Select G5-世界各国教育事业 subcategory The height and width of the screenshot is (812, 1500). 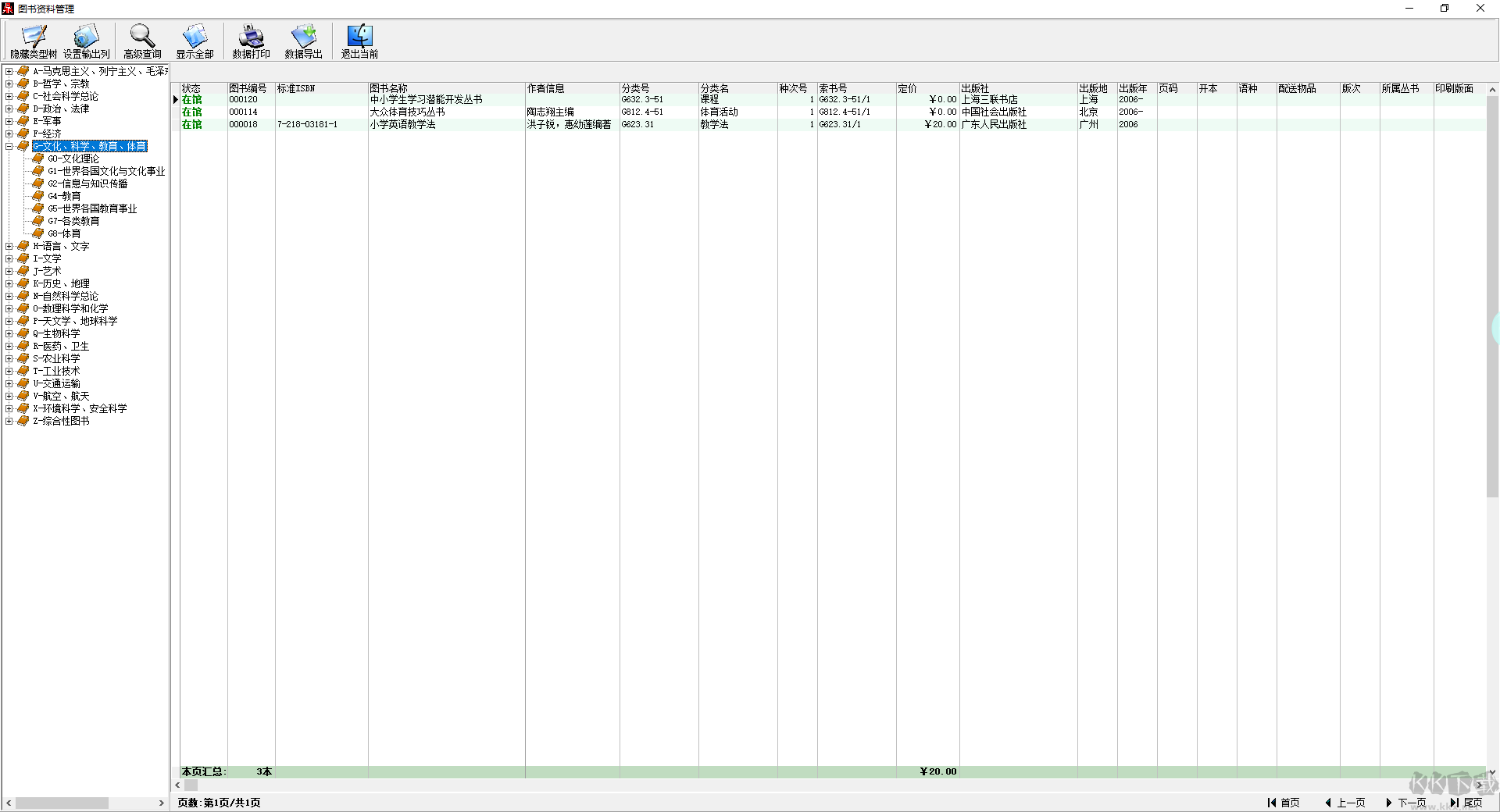click(x=92, y=208)
